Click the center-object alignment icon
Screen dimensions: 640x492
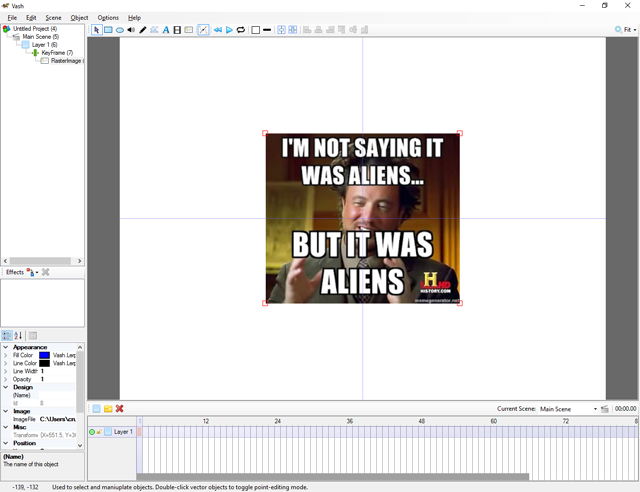click(281, 30)
